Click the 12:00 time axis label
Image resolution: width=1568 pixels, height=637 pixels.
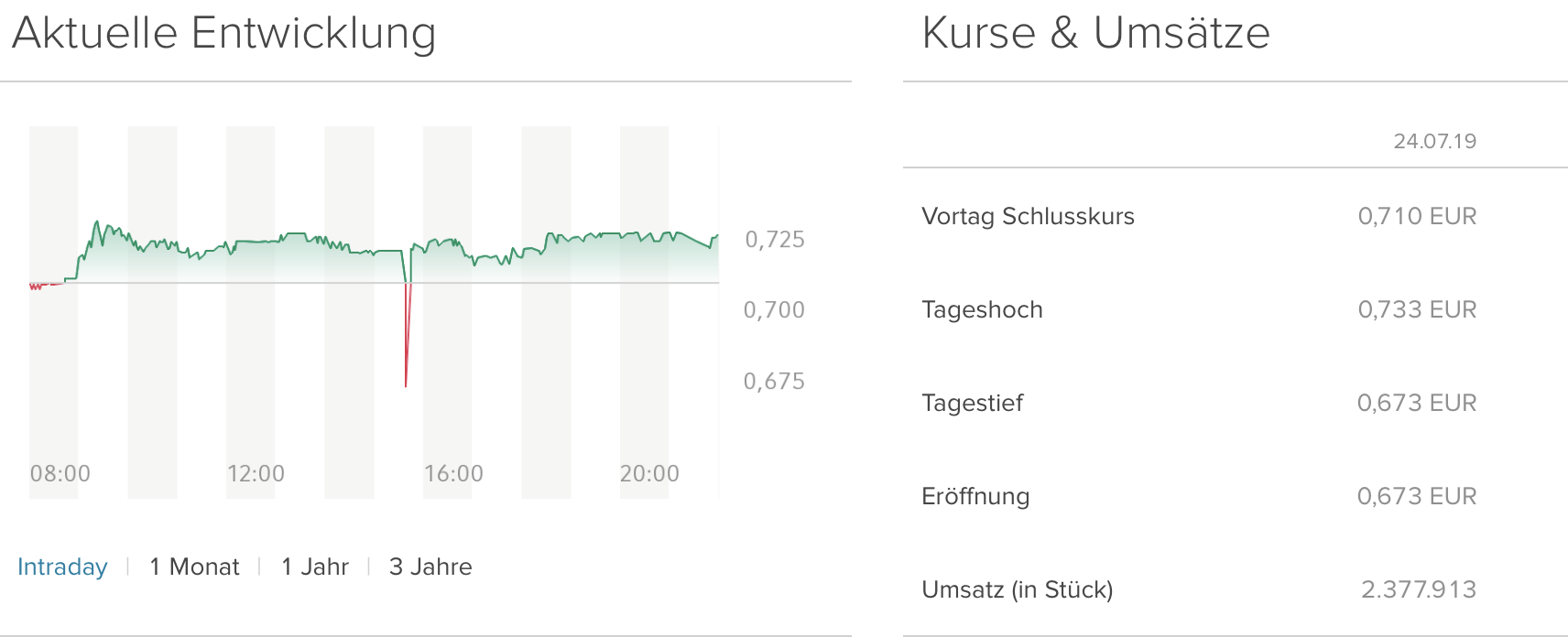[256, 473]
